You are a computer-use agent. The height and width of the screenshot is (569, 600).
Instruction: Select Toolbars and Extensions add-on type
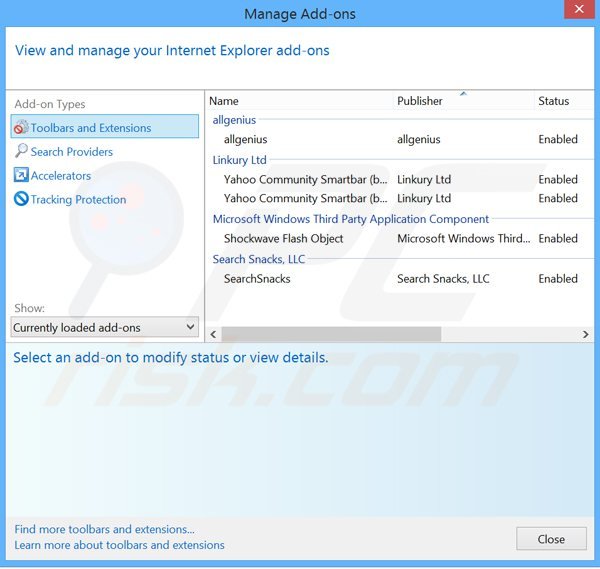pyautogui.click(x=105, y=127)
